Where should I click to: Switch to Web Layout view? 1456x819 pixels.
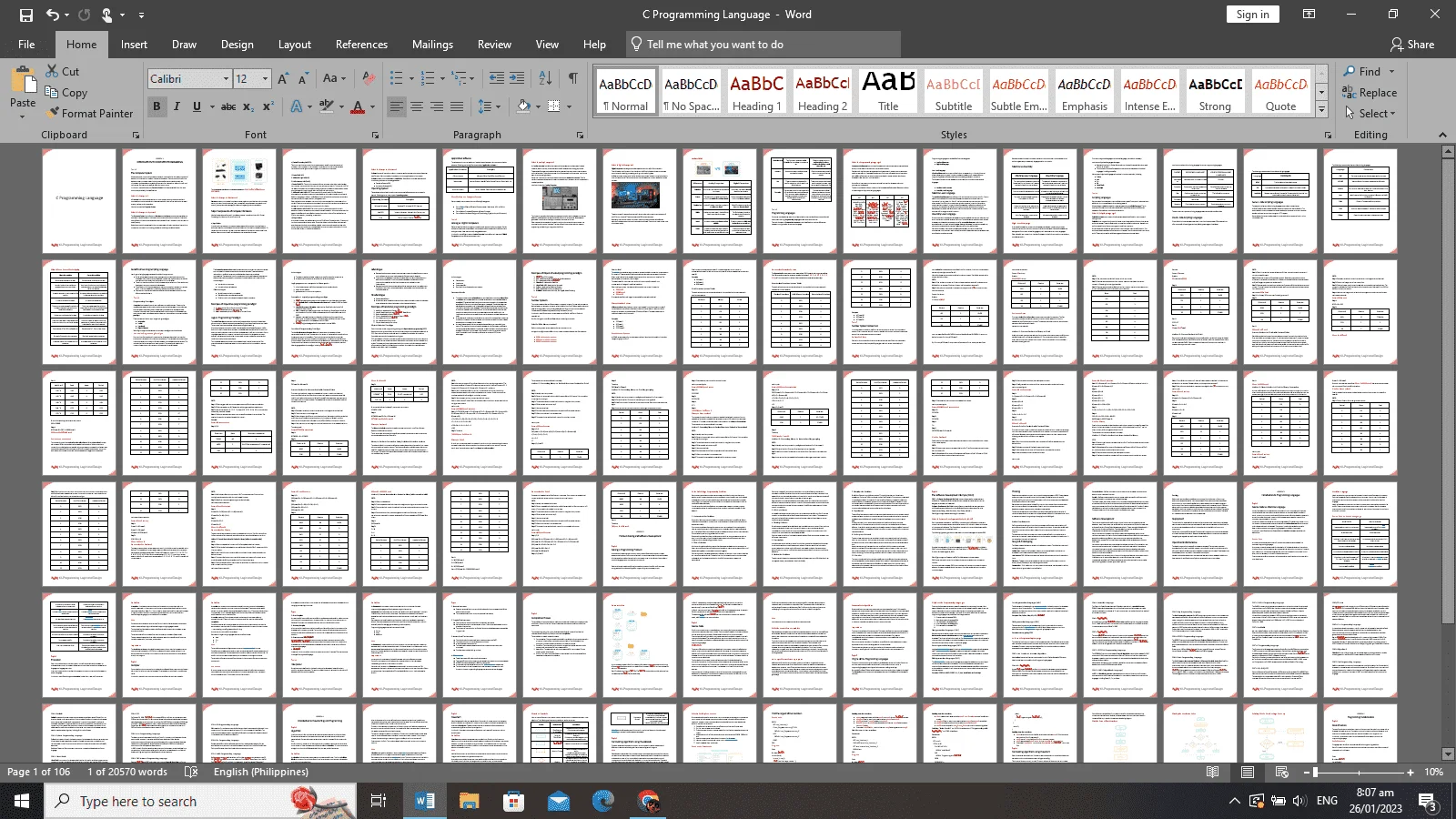tap(1282, 772)
